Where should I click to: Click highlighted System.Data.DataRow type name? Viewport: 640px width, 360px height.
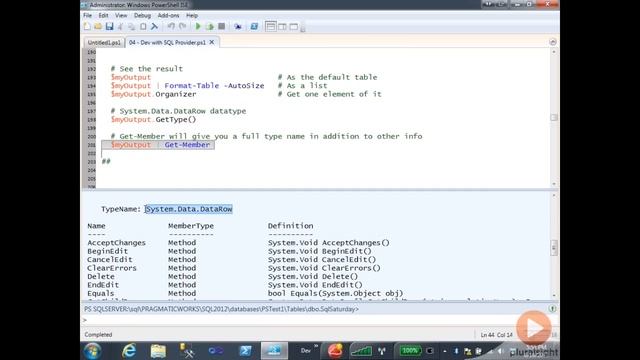point(189,209)
